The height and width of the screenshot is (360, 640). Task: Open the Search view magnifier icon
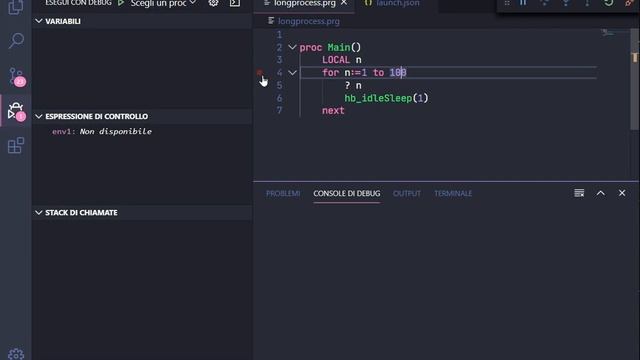(x=16, y=40)
